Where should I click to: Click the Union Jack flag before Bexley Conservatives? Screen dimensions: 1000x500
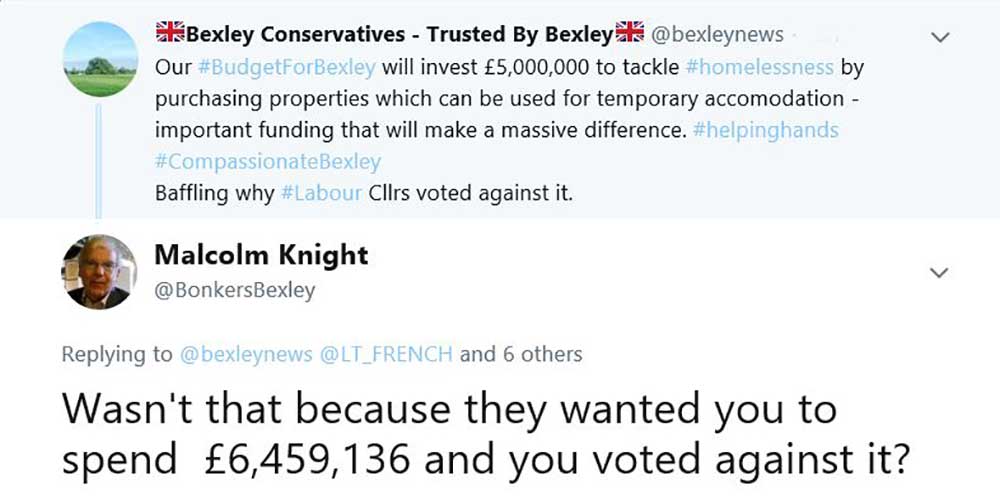tap(170, 34)
